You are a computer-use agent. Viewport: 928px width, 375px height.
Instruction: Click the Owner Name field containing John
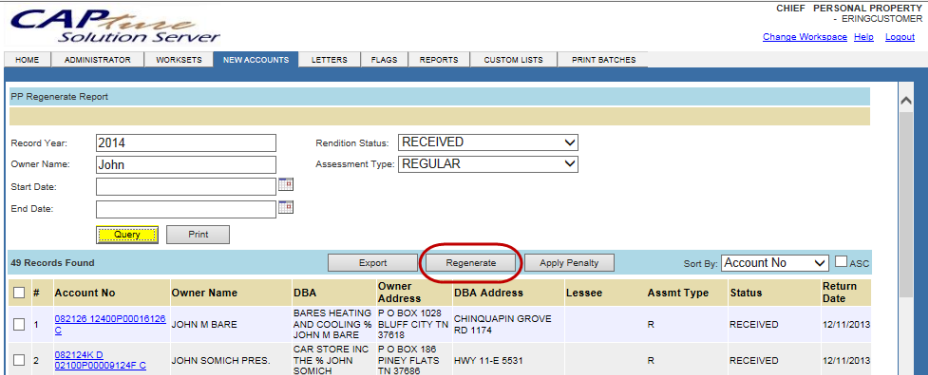coord(186,164)
